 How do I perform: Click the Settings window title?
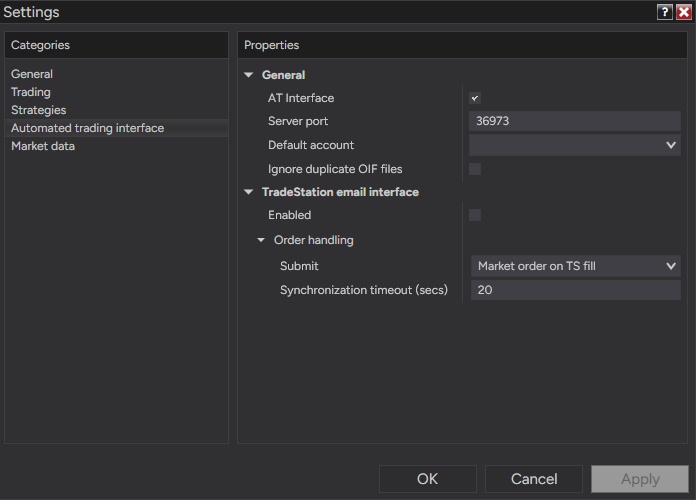point(31,12)
